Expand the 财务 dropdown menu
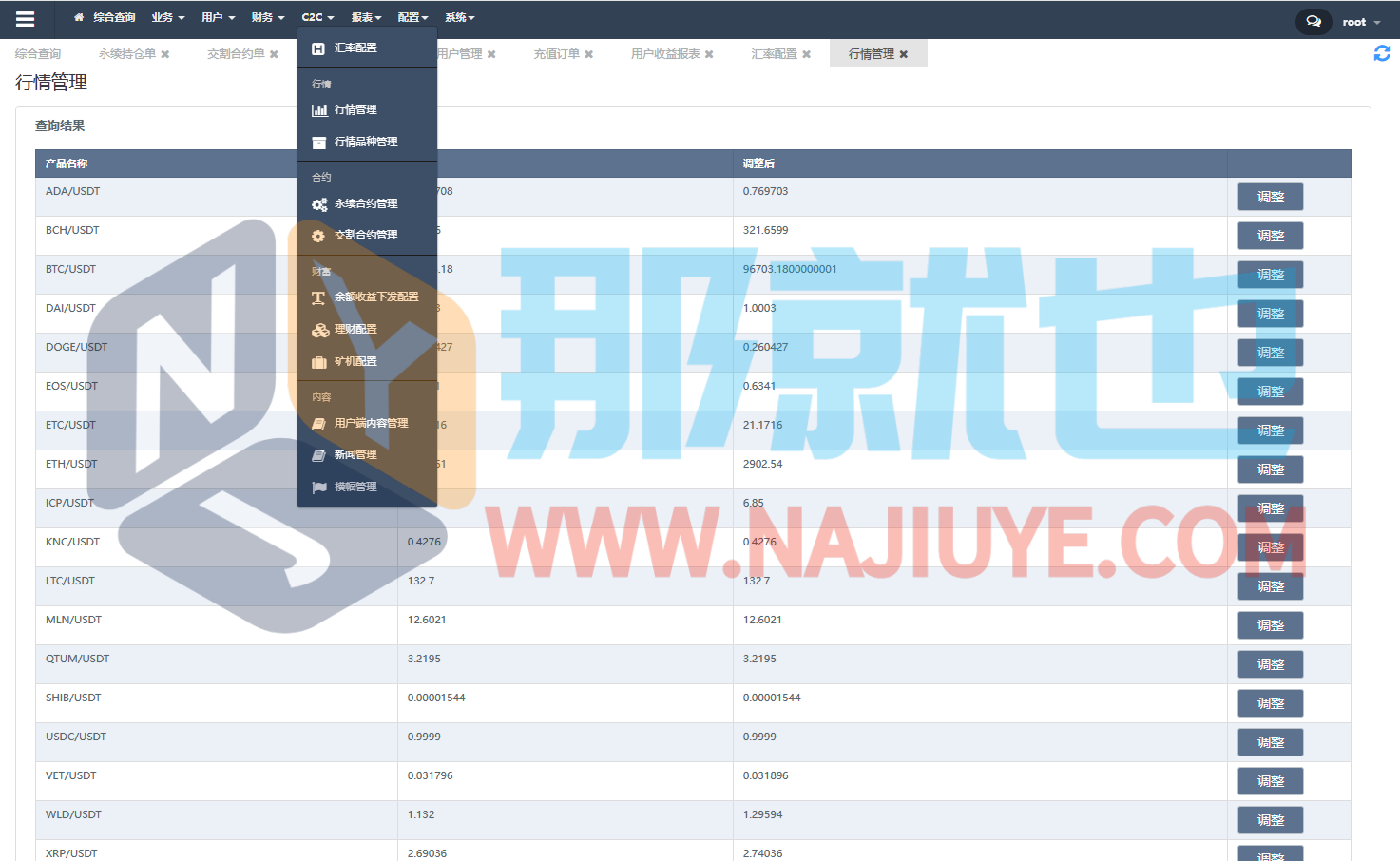 [268, 18]
